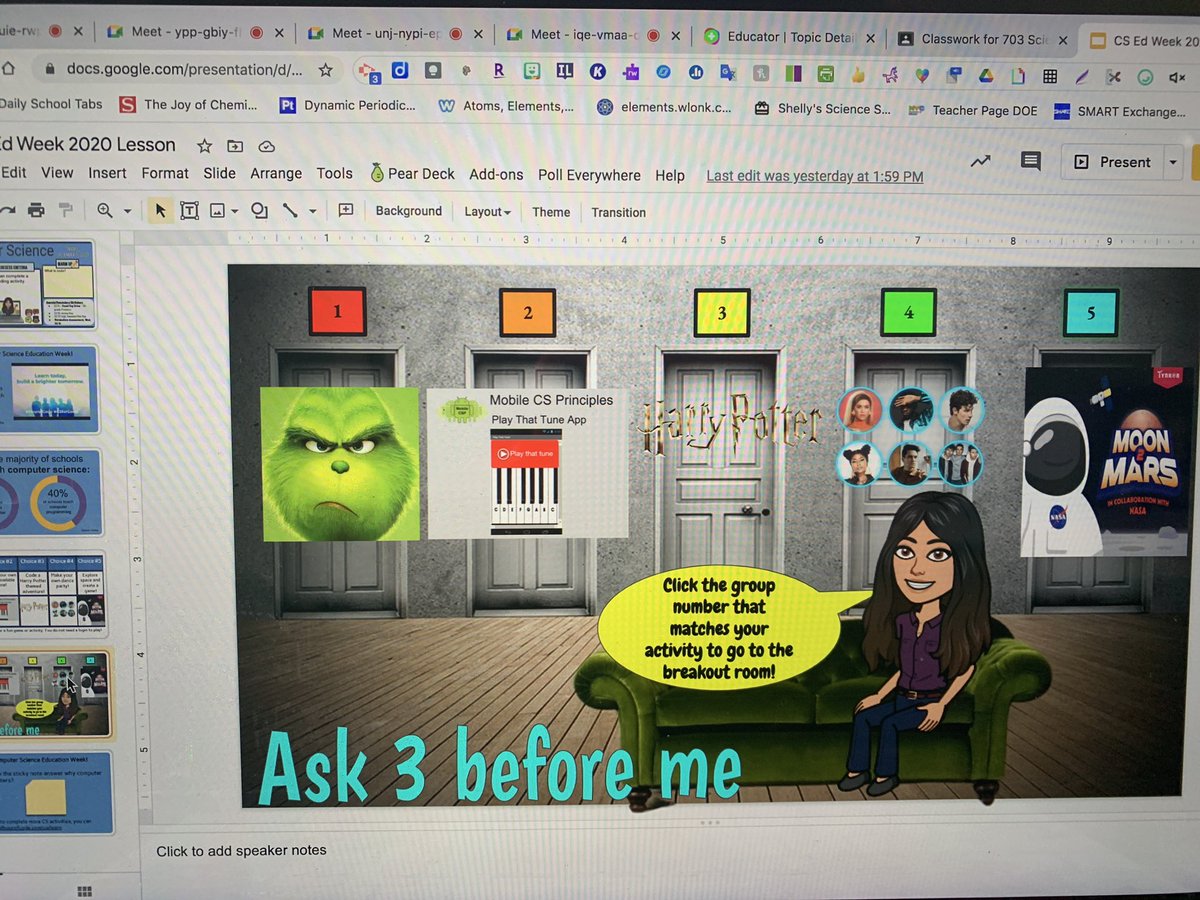
Task: Open the Layout dropdown
Action: [486, 212]
